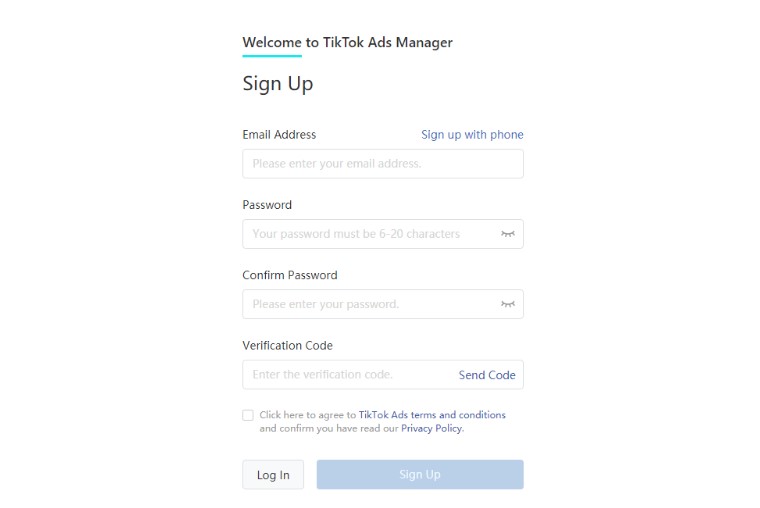760x508 pixels.
Task: Focus the verification code input field
Action: tap(349, 374)
